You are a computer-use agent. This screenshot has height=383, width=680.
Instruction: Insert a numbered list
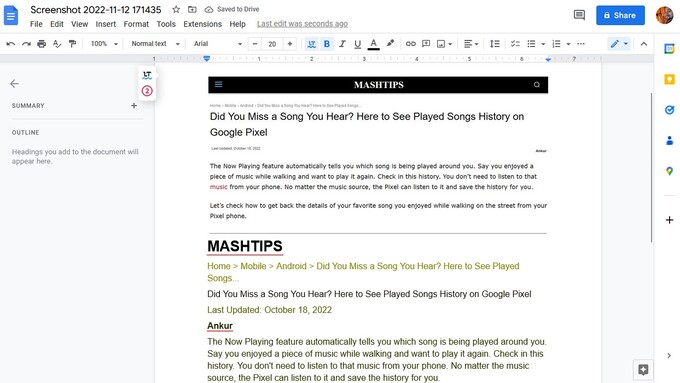pos(556,44)
